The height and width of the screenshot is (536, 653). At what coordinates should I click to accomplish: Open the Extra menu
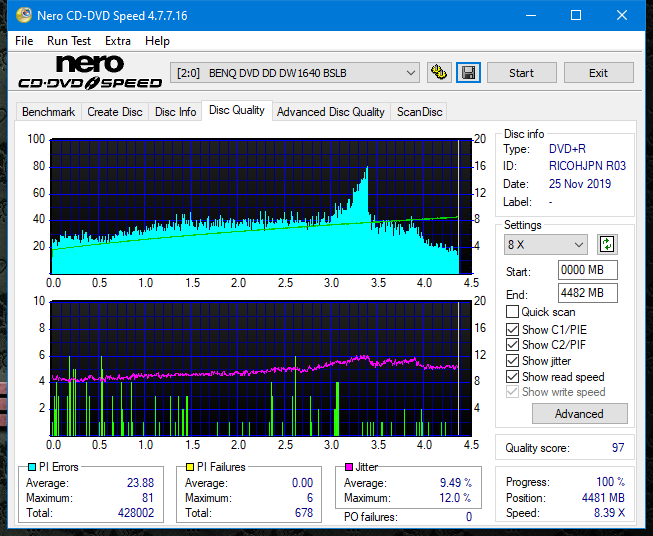pos(118,41)
